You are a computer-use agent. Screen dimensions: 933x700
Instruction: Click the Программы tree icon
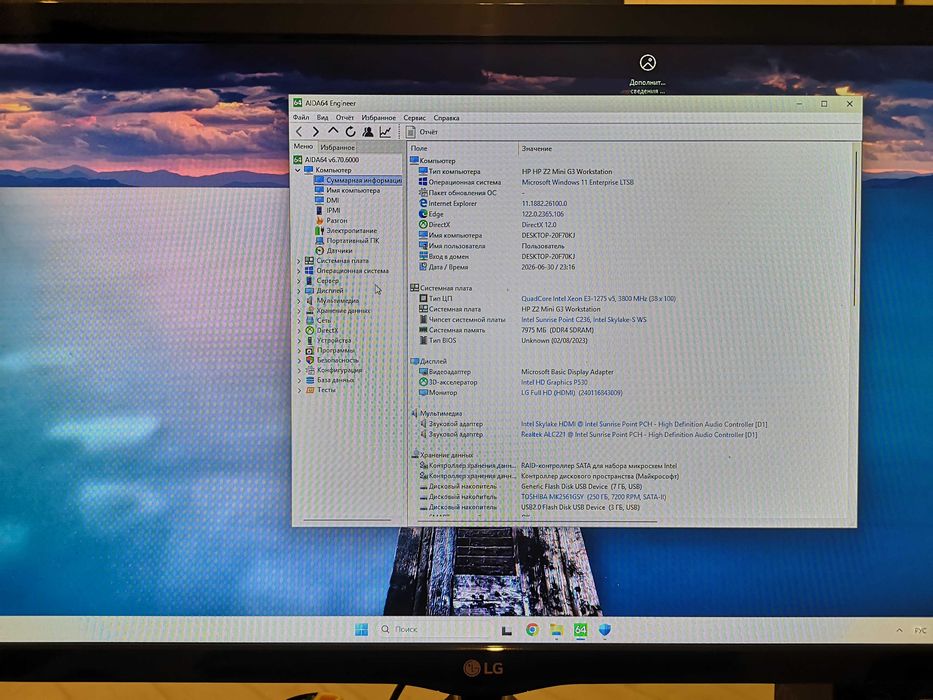[309, 350]
